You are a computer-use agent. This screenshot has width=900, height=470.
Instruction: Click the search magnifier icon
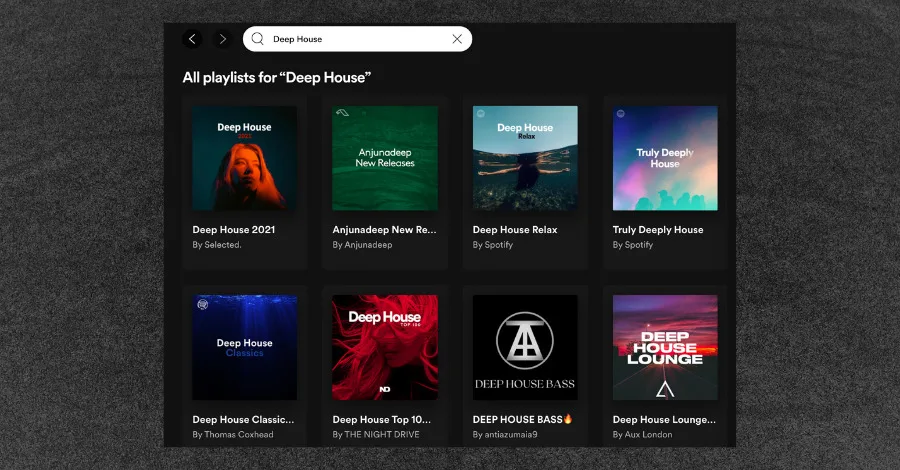tap(258, 38)
